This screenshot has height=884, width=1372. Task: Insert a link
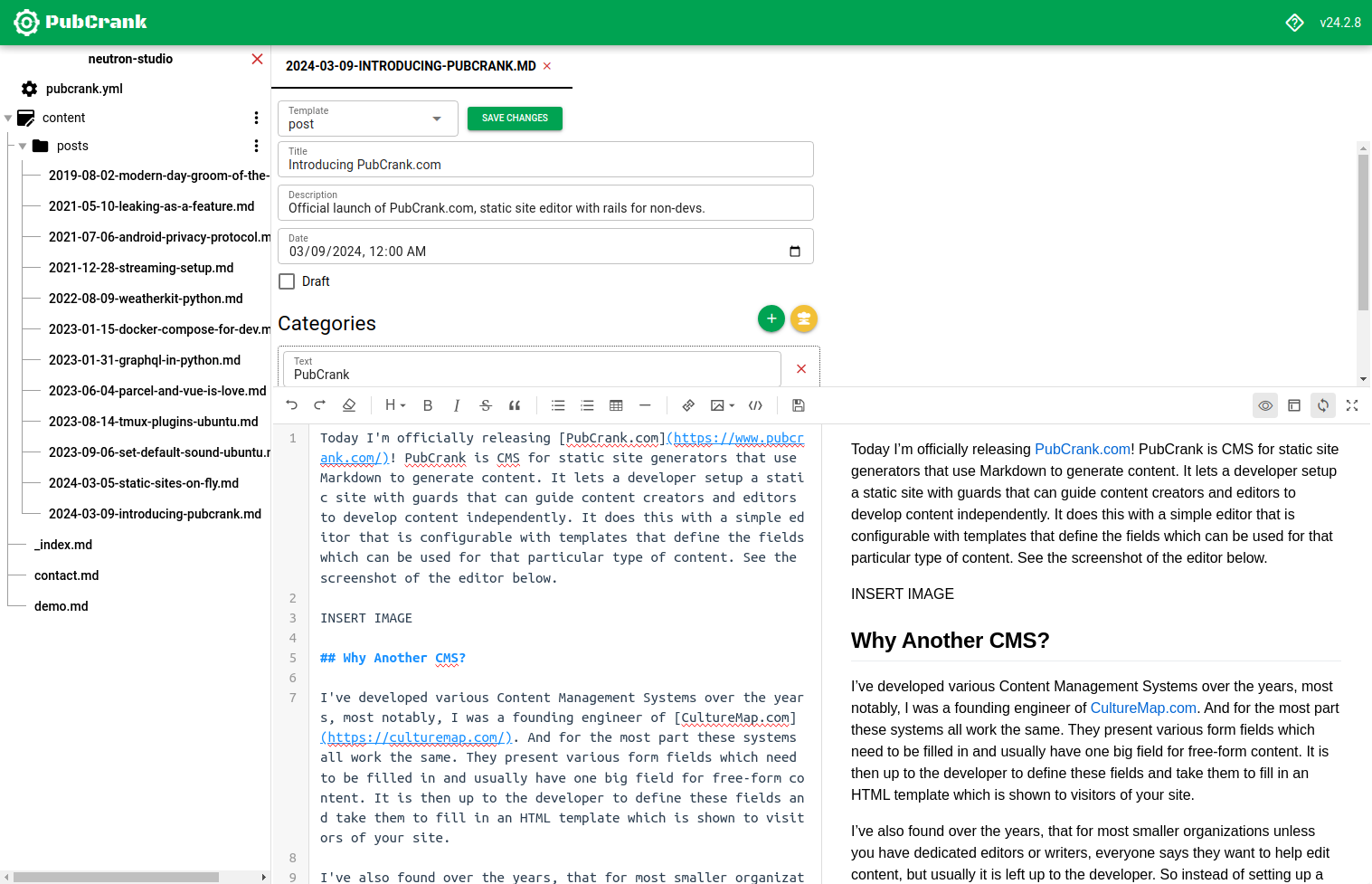point(688,405)
